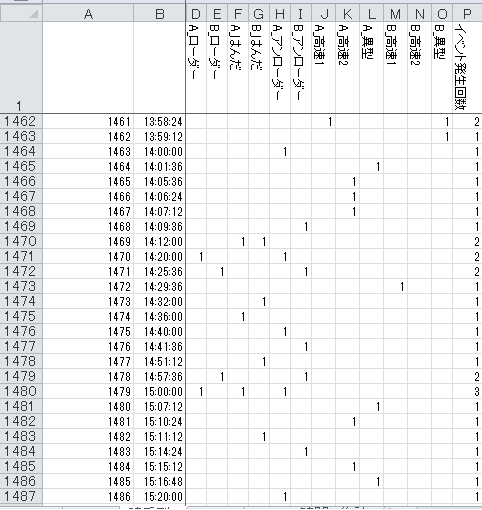Select row header 1462

point(21,121)
